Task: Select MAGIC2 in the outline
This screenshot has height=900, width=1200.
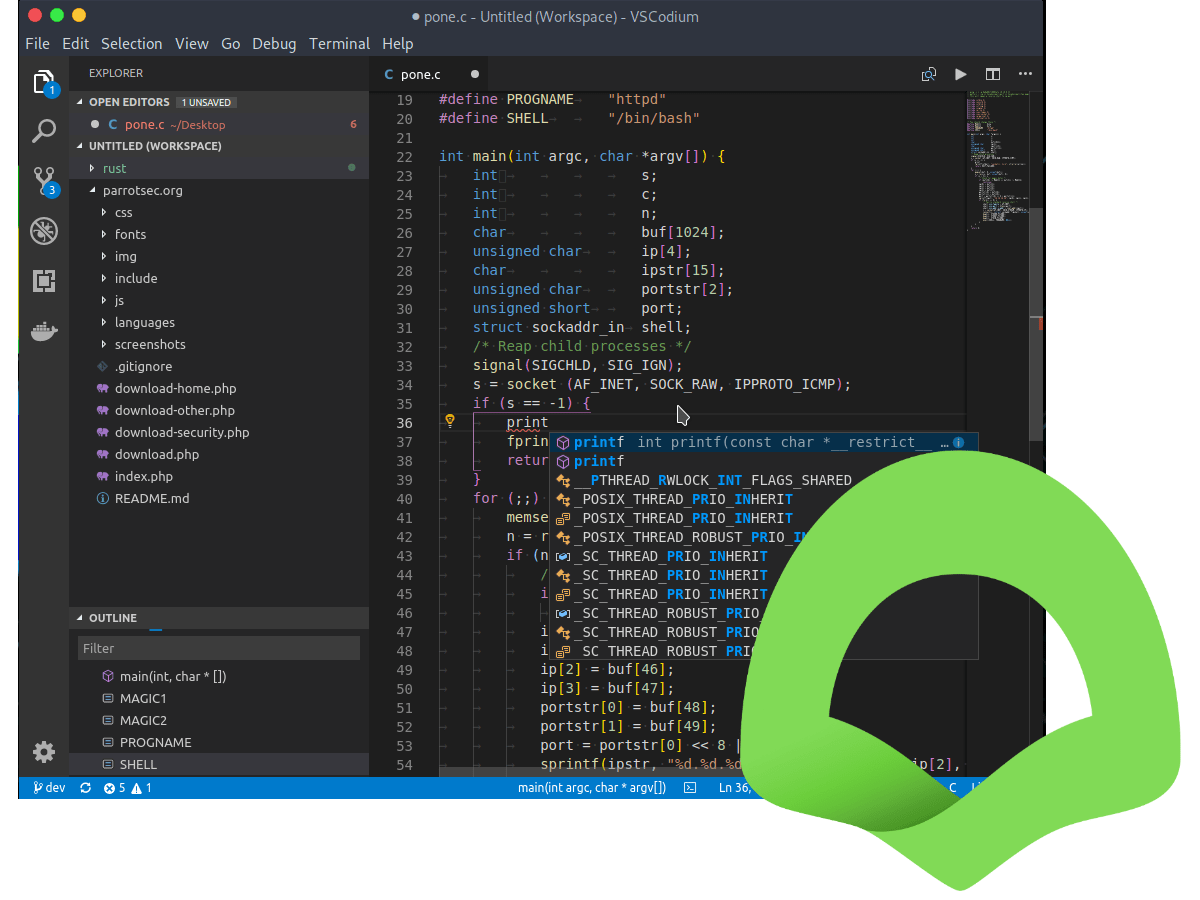Action: click(x=219, y=720)
